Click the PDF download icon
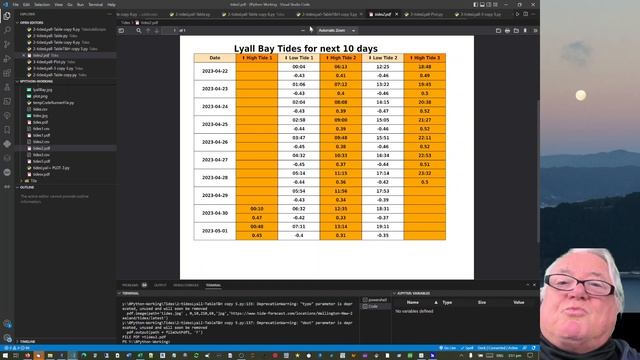Image resolution: width=640 pixels, height=360 pixels. 525,30
